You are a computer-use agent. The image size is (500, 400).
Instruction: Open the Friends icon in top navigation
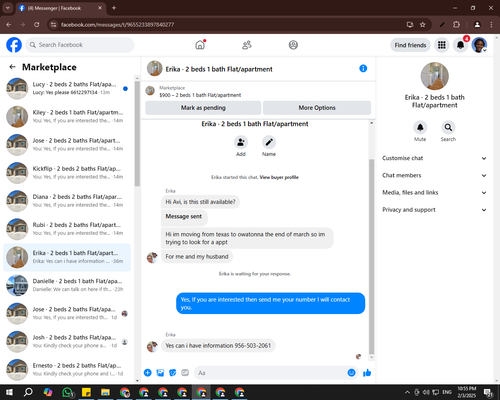click(247, 45)
